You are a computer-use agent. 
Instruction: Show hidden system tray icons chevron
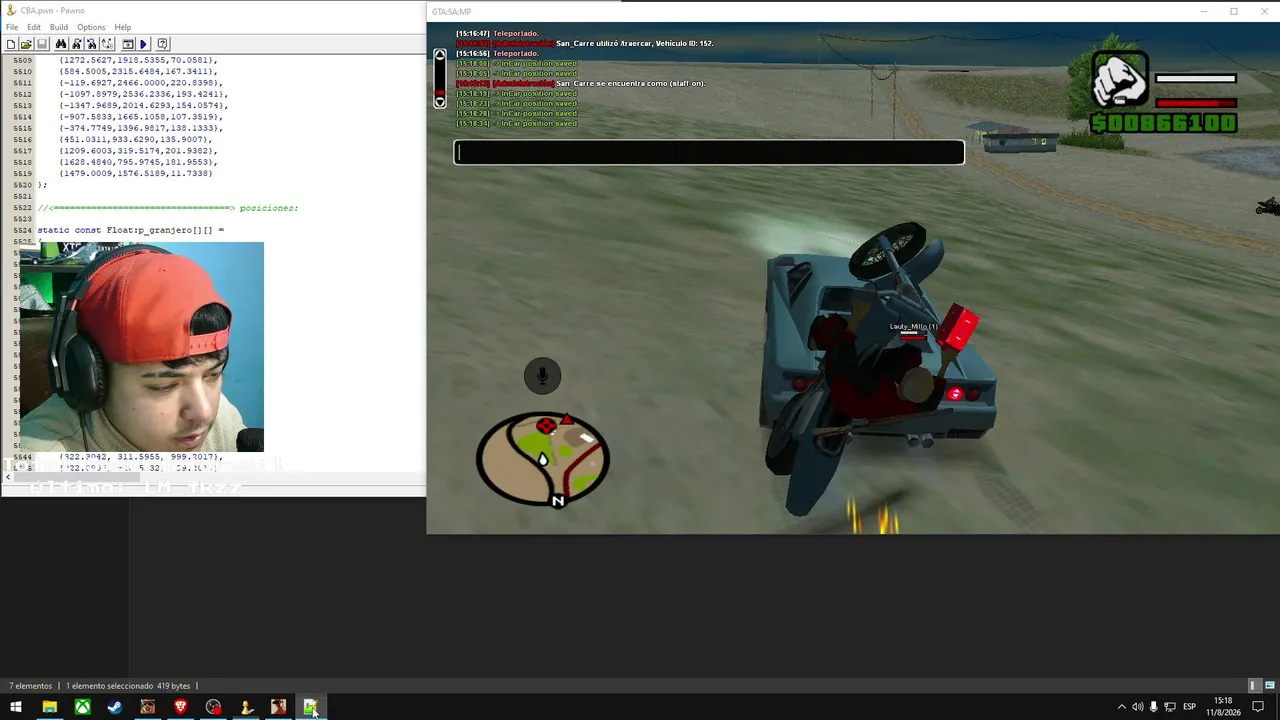point(1121,707)
